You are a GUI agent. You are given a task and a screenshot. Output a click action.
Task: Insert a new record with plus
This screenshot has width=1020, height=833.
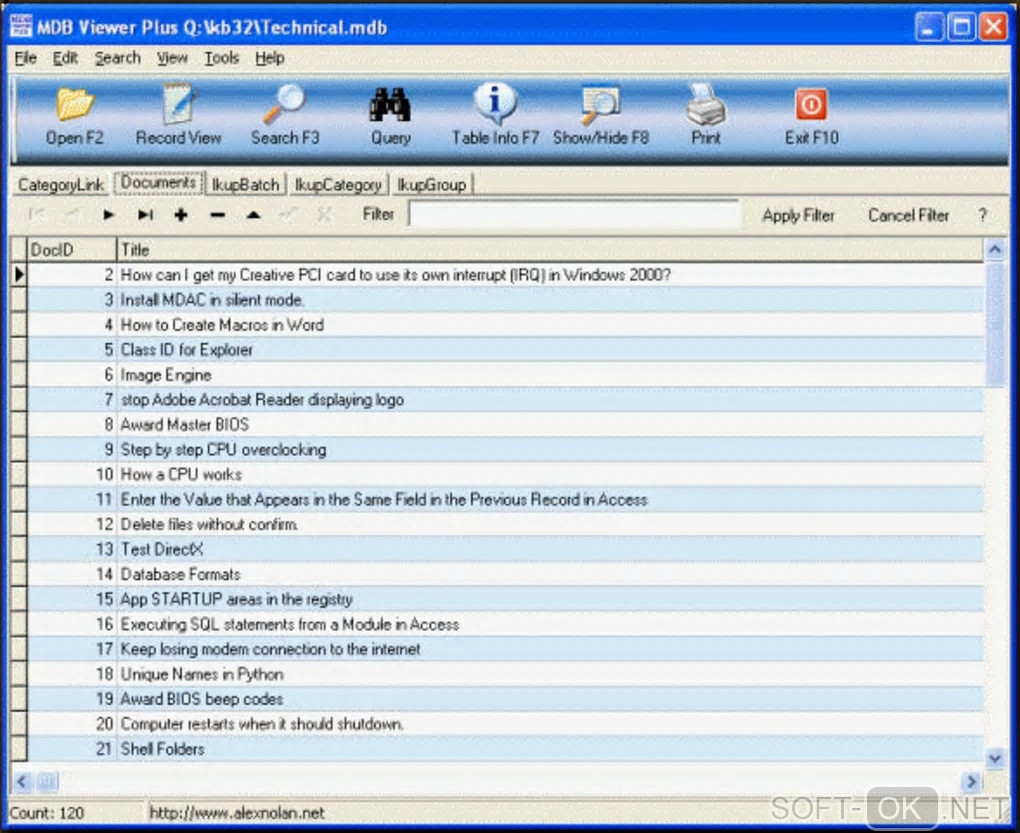[x=181, y=215]
